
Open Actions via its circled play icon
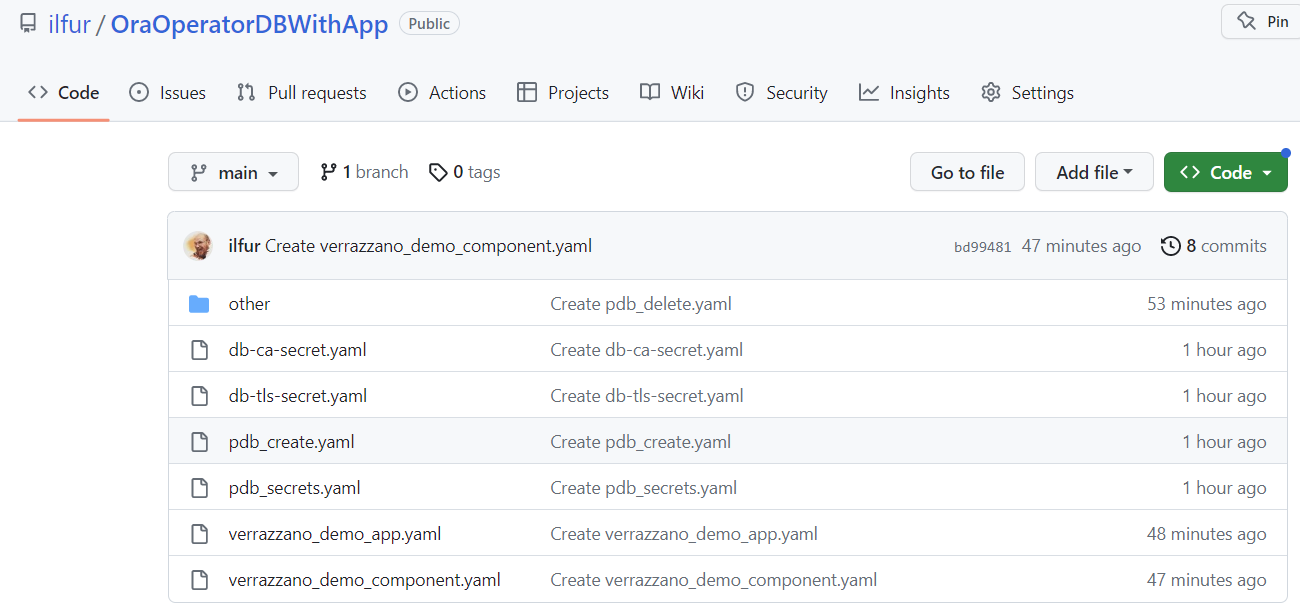[x=407, y=92]
